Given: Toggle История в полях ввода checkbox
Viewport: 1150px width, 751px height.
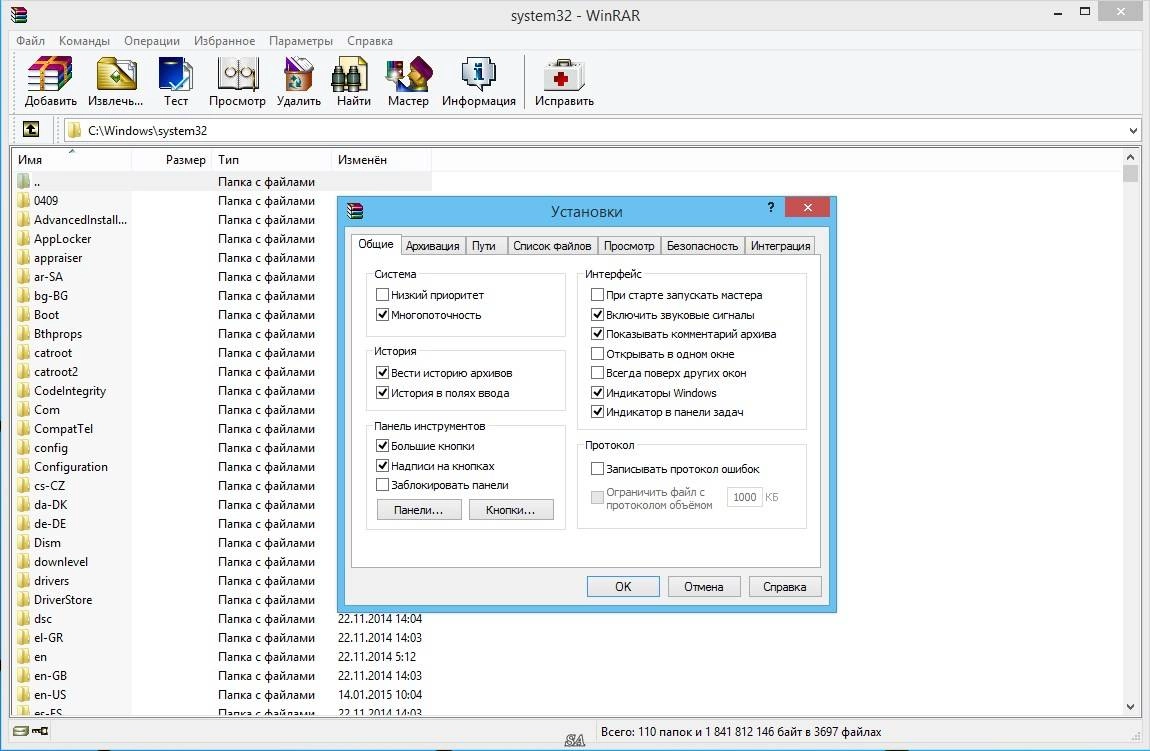Looking at the screenshot, I should pos(382,392).
